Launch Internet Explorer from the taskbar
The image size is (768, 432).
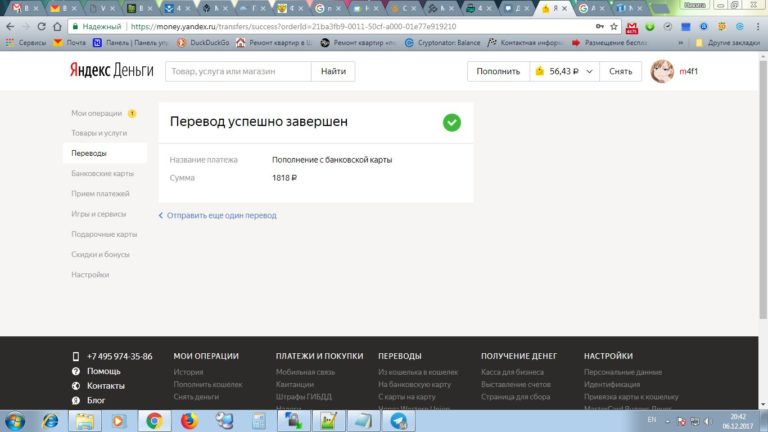[50, 421]
